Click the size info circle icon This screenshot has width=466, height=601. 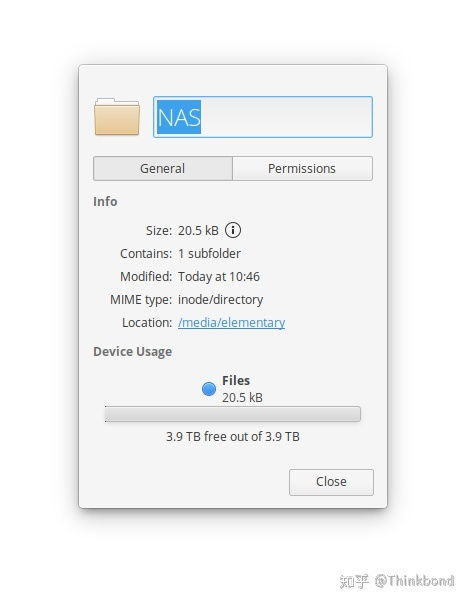[233, 230]
